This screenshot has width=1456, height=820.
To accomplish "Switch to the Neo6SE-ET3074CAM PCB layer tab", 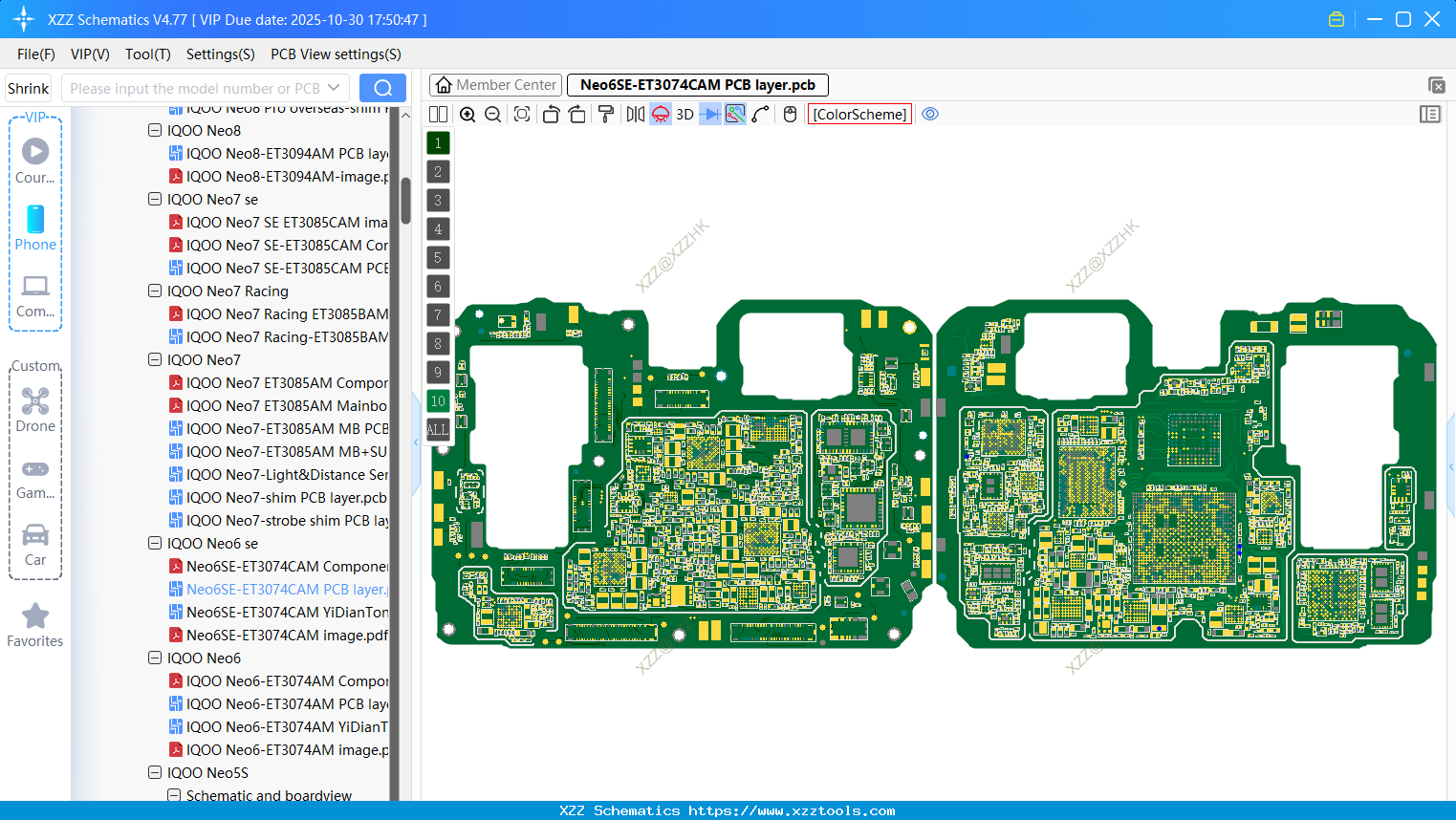I will 697,84.
